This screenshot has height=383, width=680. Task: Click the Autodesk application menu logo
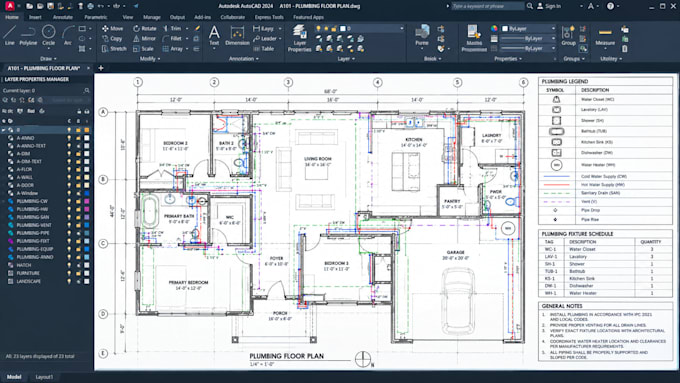click(9, 6)
